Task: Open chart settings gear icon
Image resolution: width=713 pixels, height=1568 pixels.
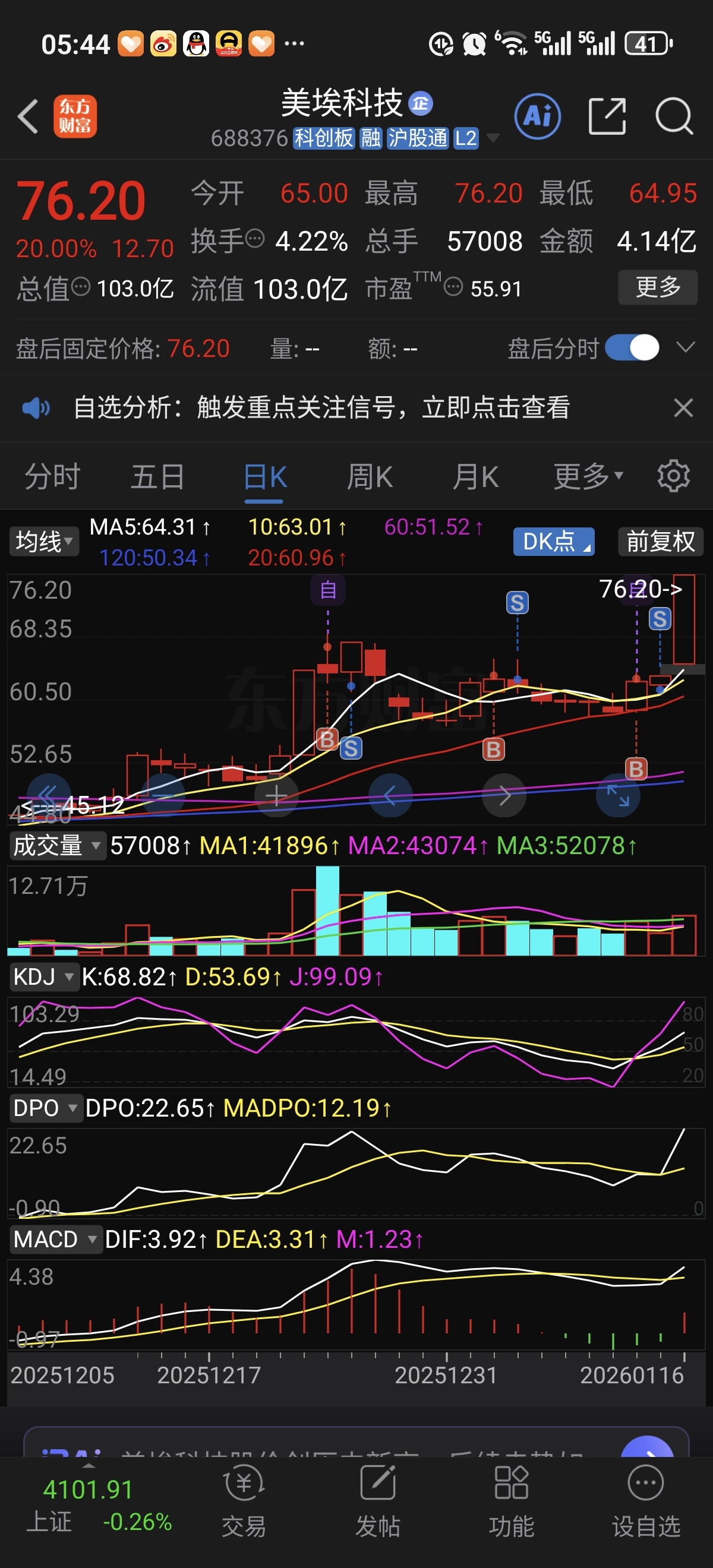Action: (673, 476)
